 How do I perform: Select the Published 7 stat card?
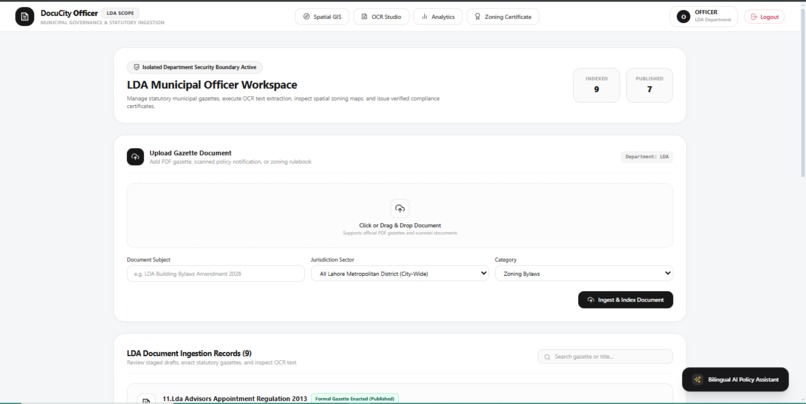649,85
